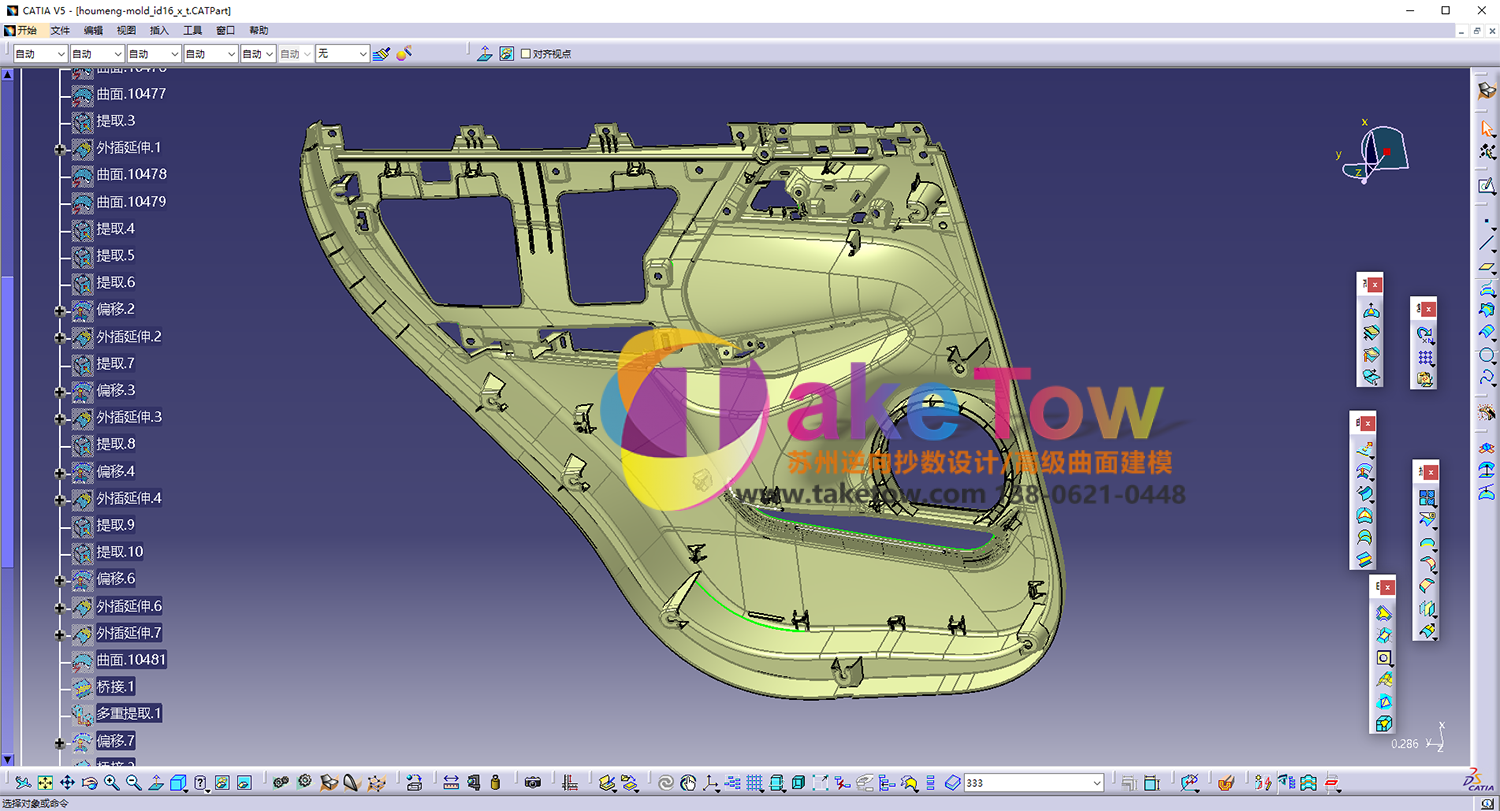
Task: Select the Normal View icon
Action: (156, 783)
